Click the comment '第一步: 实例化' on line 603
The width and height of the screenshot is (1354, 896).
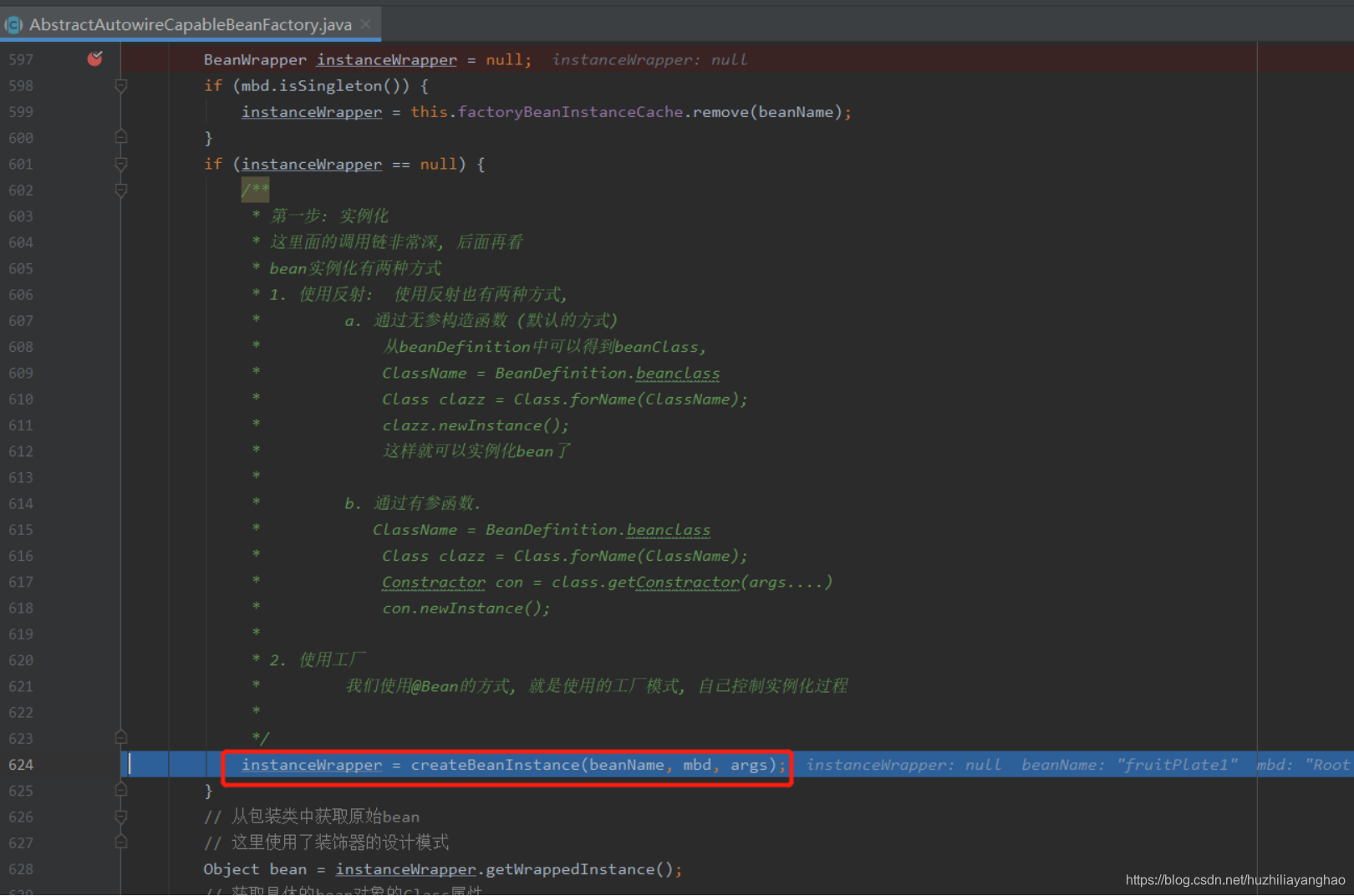coord(329,216)
